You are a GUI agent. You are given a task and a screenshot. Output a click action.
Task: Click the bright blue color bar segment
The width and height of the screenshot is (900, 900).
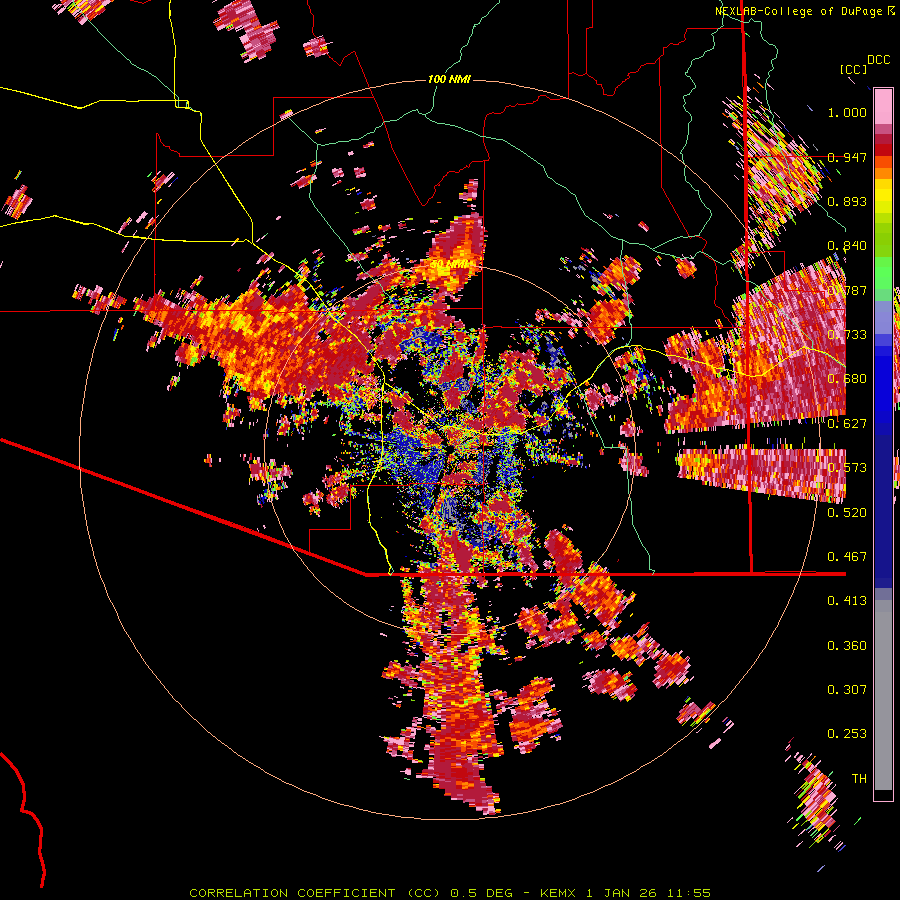(x=883, y=383)
